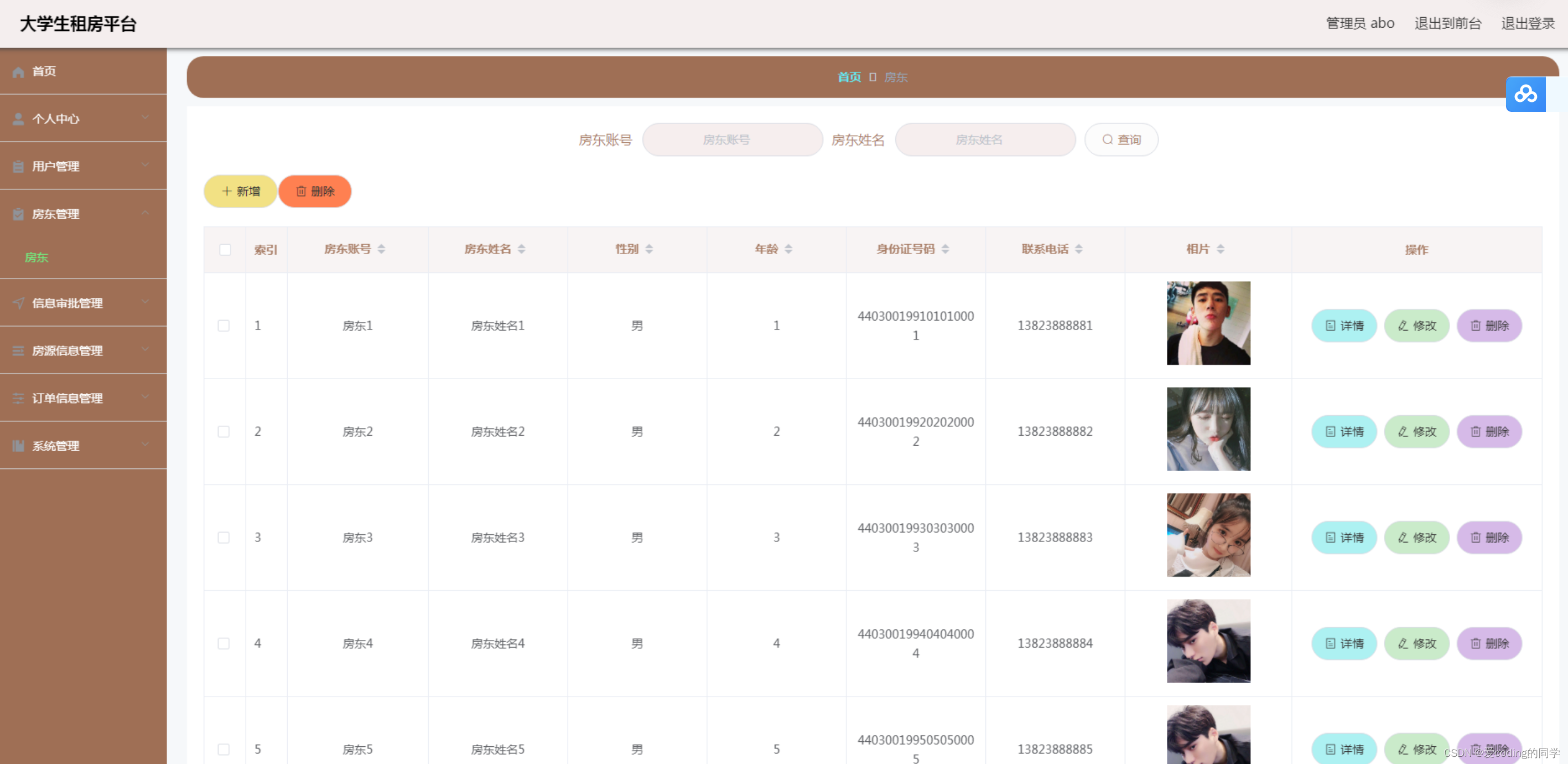Sort by 联系电话 column arrows
The height and width of the screenshot is (764, 1568).
[1078, 249]
